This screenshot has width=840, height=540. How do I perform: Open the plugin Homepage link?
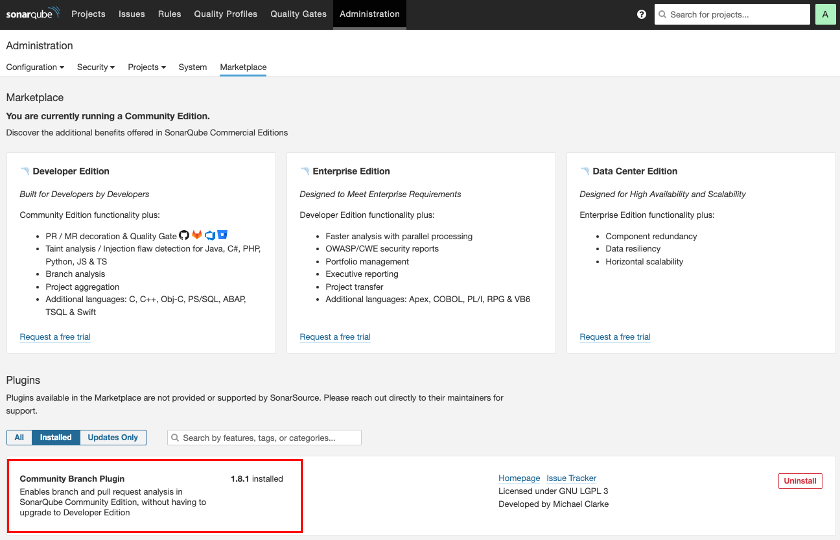coord(519,478)
